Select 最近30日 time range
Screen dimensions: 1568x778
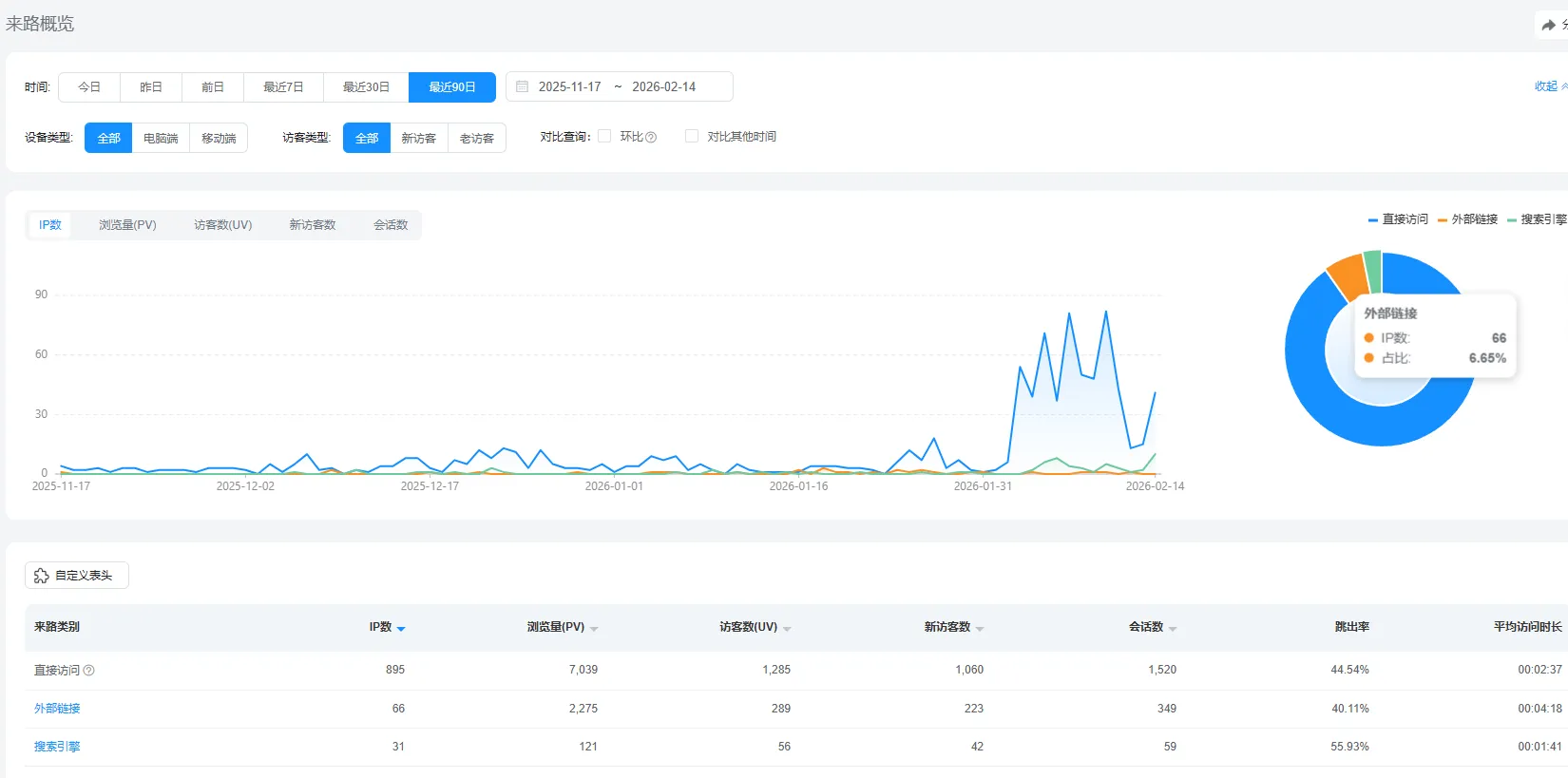[x=366, y=87]
